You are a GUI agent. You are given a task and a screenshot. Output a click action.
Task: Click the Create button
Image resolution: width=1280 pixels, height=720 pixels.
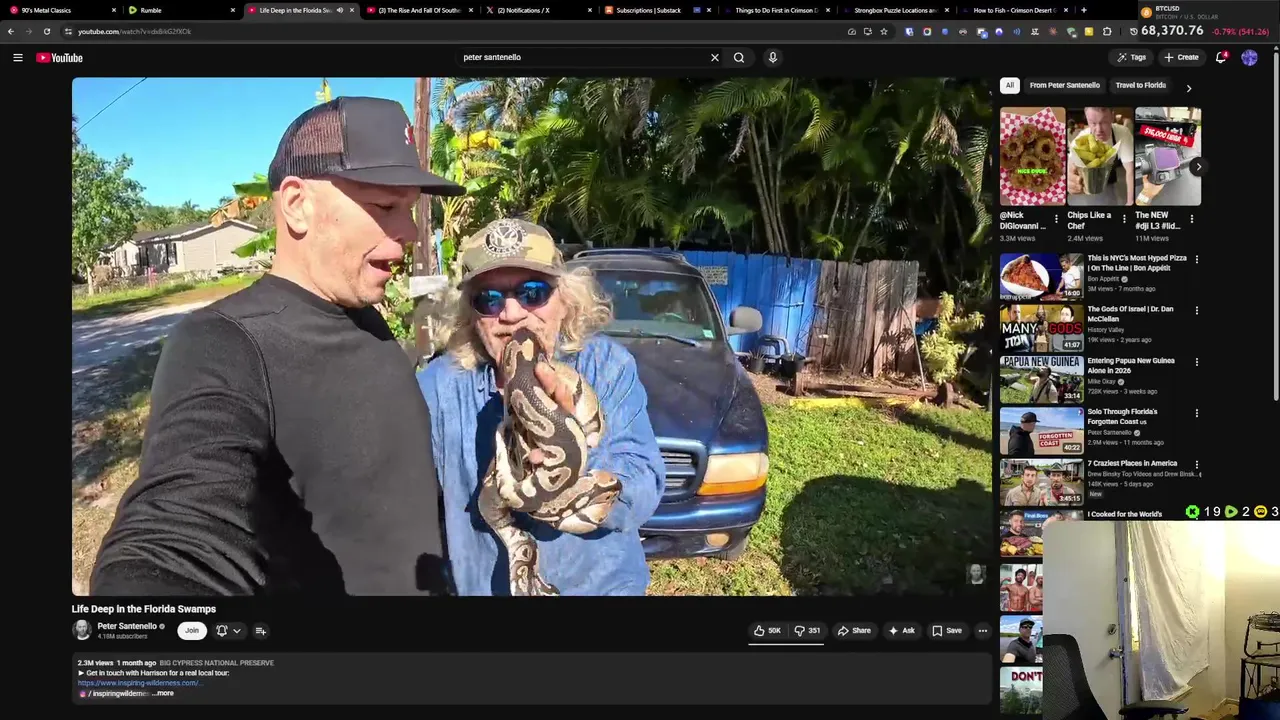pyautogui.click(x=1181, y=57)
